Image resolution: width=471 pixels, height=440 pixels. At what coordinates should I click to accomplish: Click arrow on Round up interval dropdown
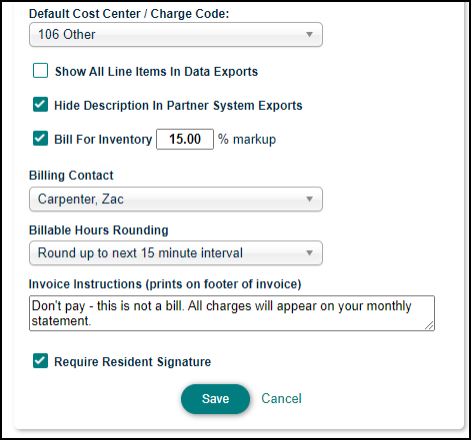(309, 253)
